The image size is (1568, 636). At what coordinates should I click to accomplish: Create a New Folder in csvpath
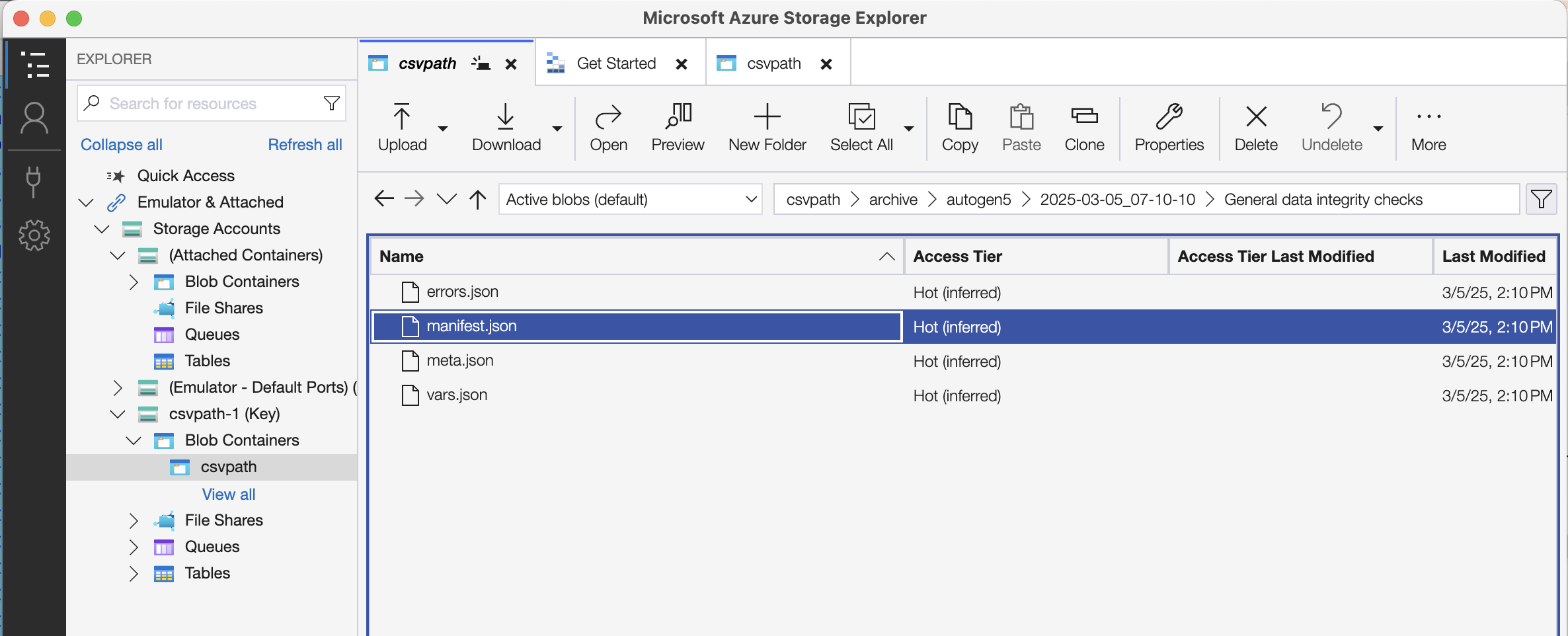[x=766, y=127]
